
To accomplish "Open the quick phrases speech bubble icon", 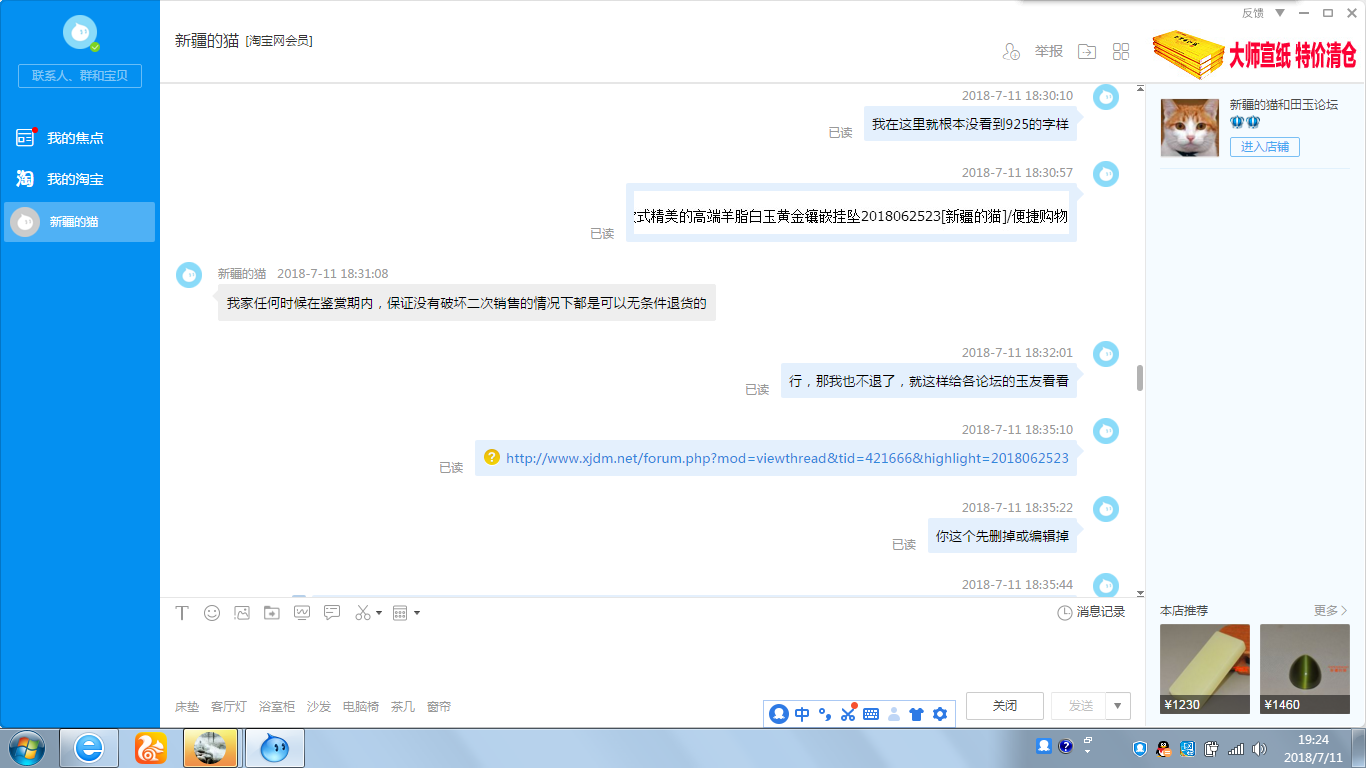I will pos(332,613).
